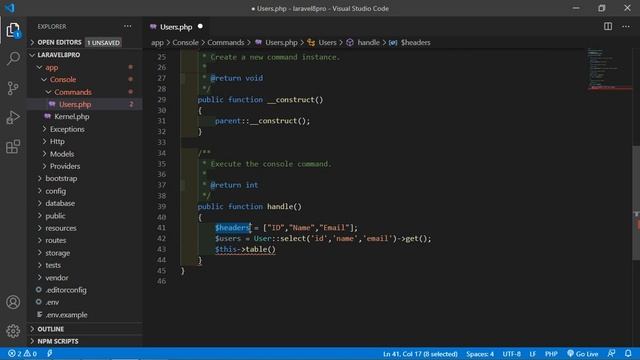Open the feedback icon in status bar
The image size is (640, 360).
point(611,354)
